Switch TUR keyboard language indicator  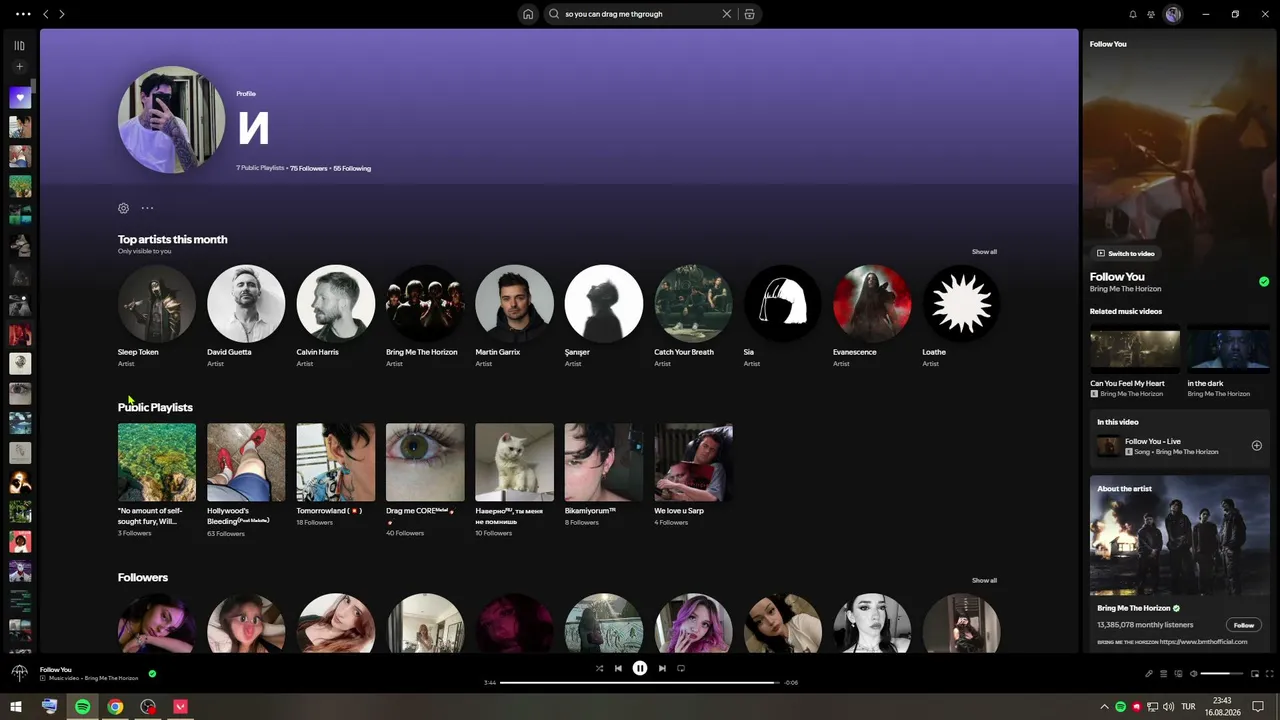pos(1188,707)
